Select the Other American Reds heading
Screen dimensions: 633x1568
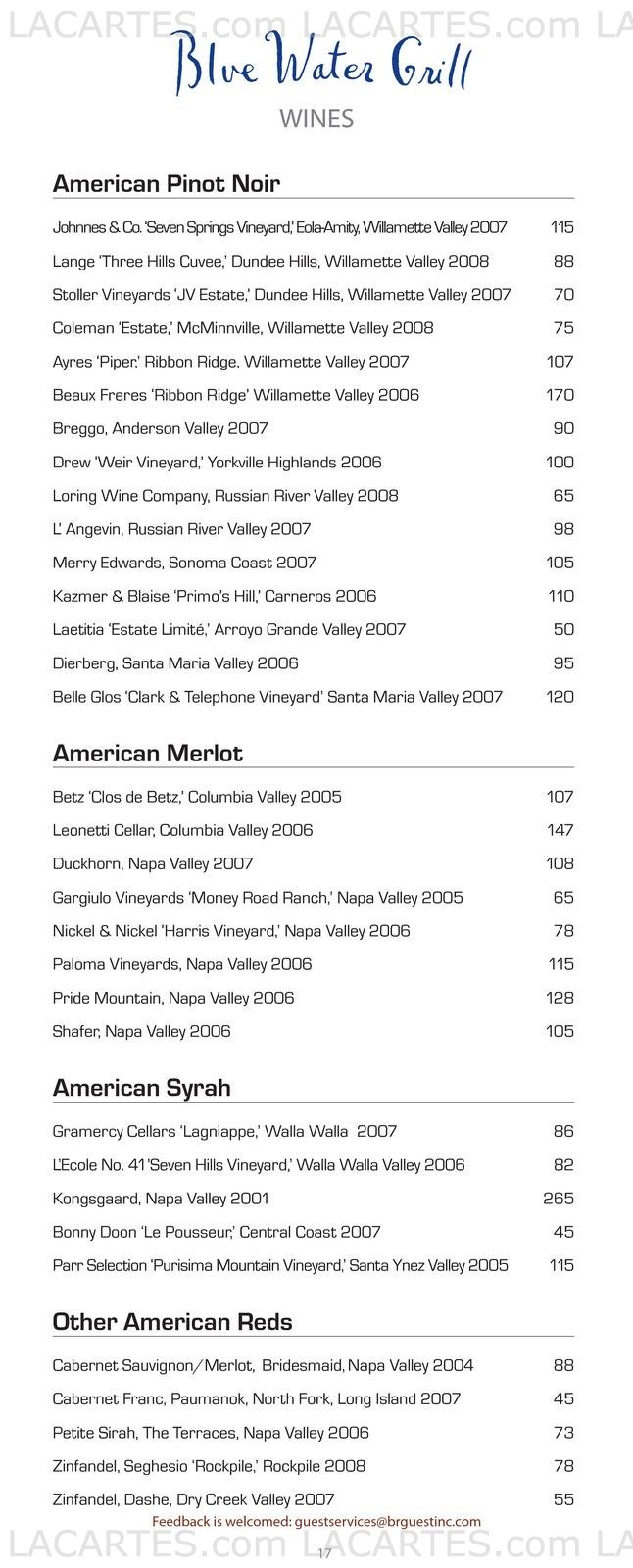coord(172,1322)
